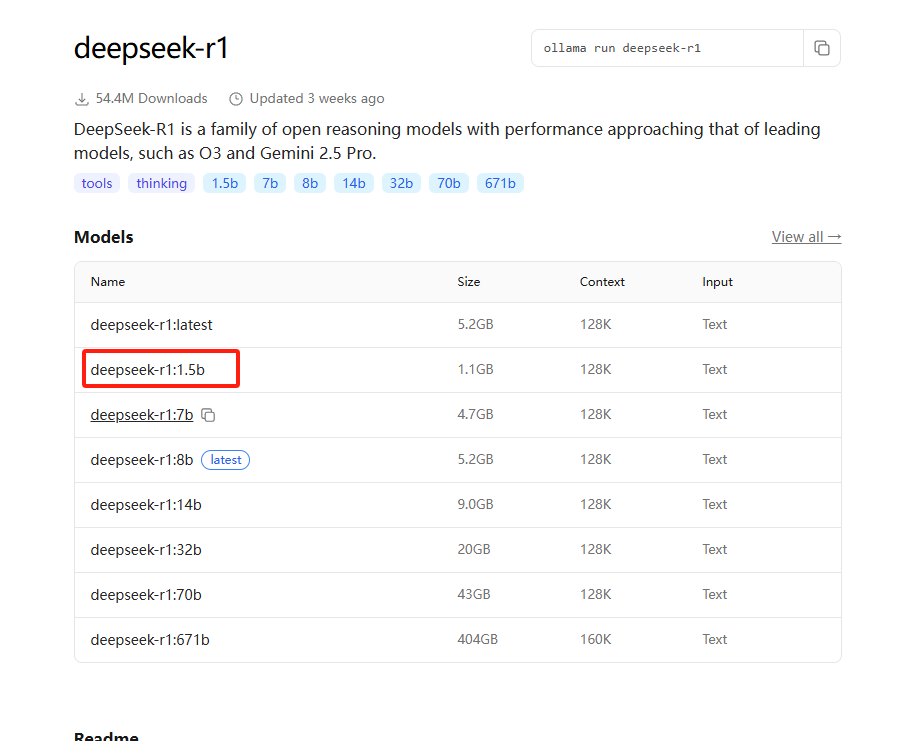912x741 pixels.
Task: Click the latest badge on 8b row
Action: (226, 460)
